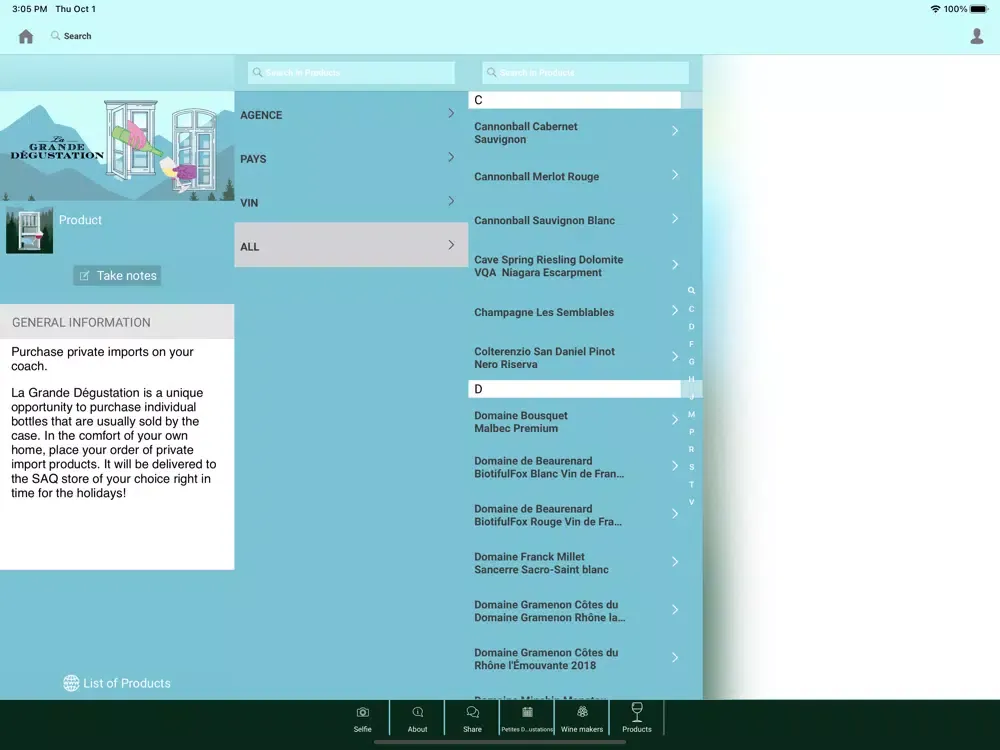1000x750 pixels.
Task: Select Domaine Gramenon Rhône l'Émouvante 2018
Action: click(575, 659)
